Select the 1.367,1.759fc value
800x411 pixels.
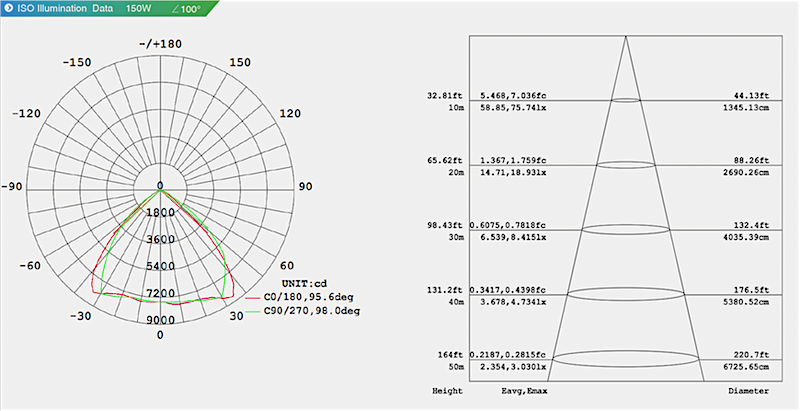click(513, 160)
